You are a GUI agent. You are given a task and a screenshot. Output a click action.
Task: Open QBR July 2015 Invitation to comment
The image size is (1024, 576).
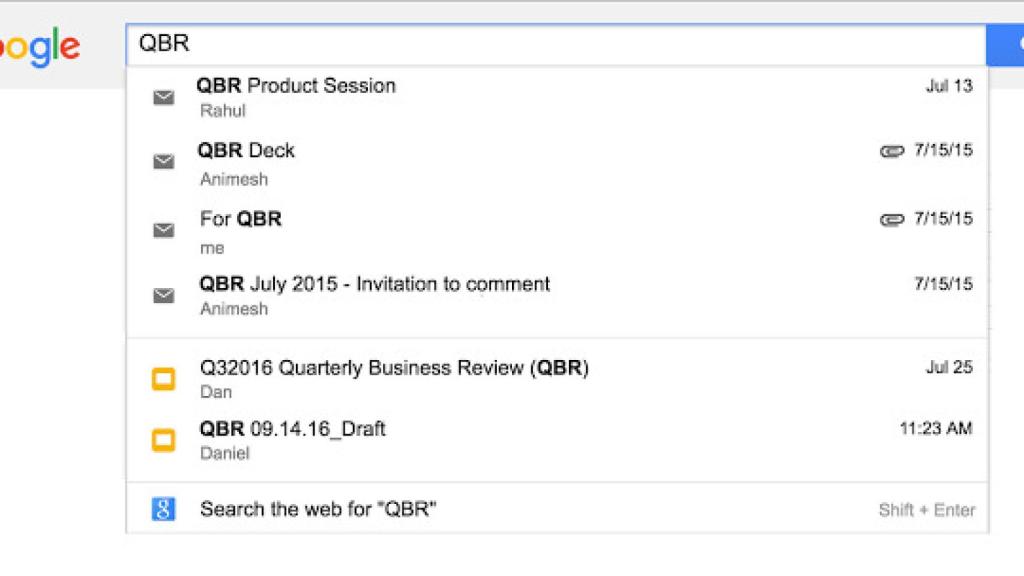(374, 284)
